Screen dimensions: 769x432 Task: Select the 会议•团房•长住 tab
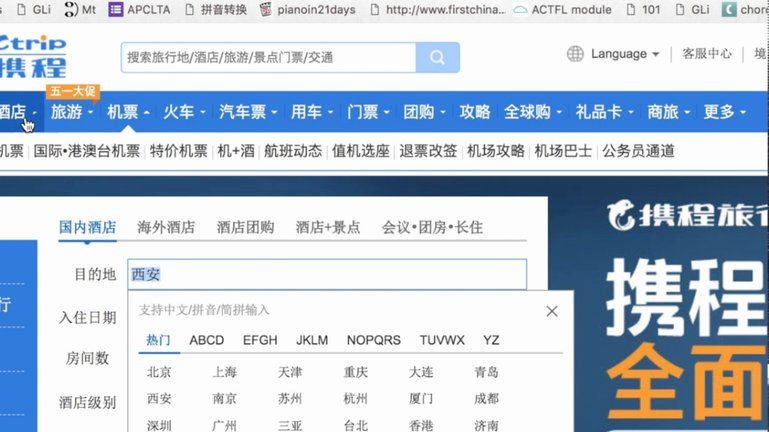(x=432, y=227)
